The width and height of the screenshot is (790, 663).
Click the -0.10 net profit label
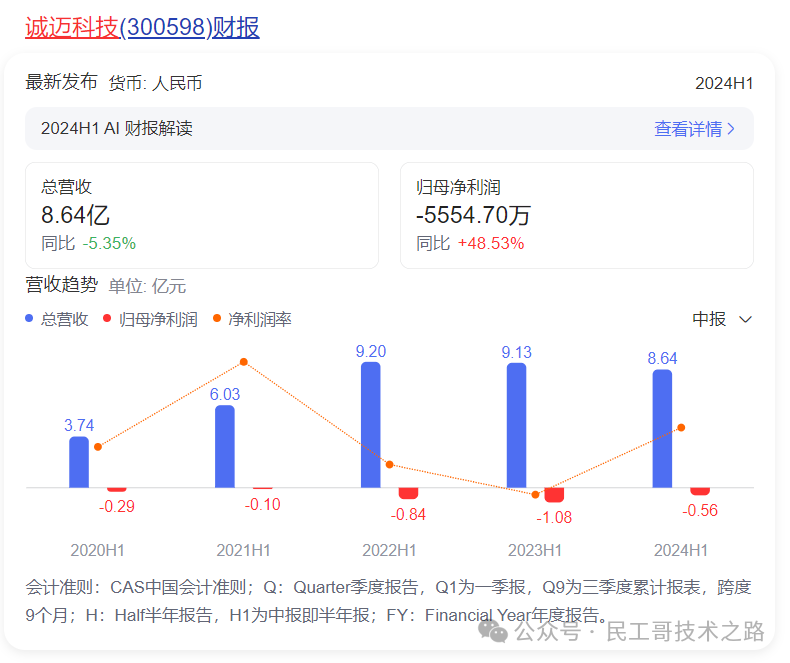click(x=262, y=504)
